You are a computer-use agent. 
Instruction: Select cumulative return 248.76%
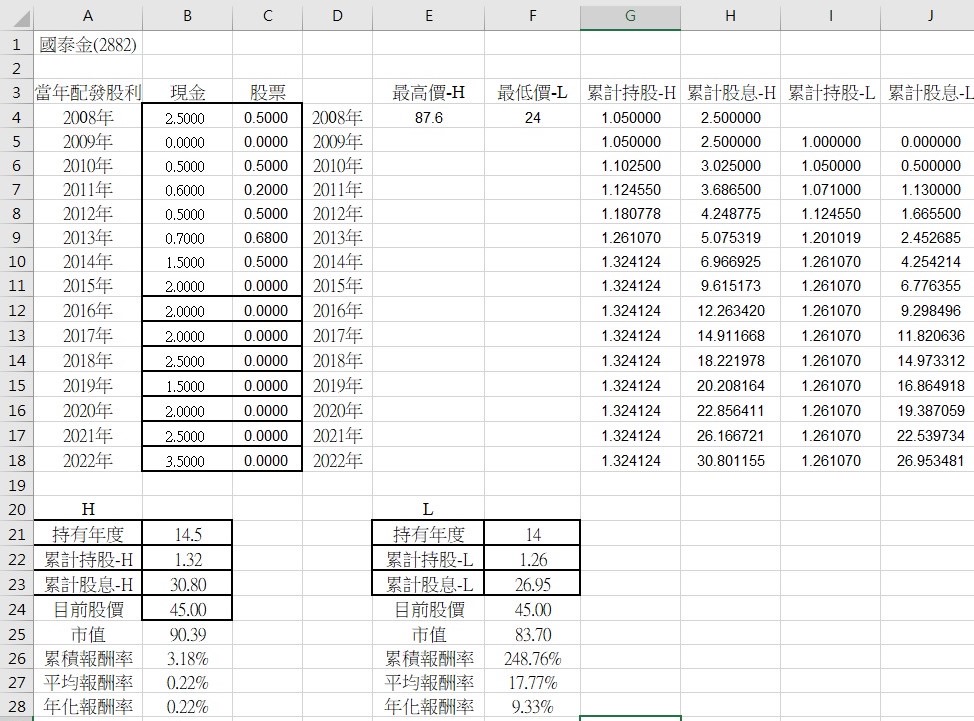point(532,658)
